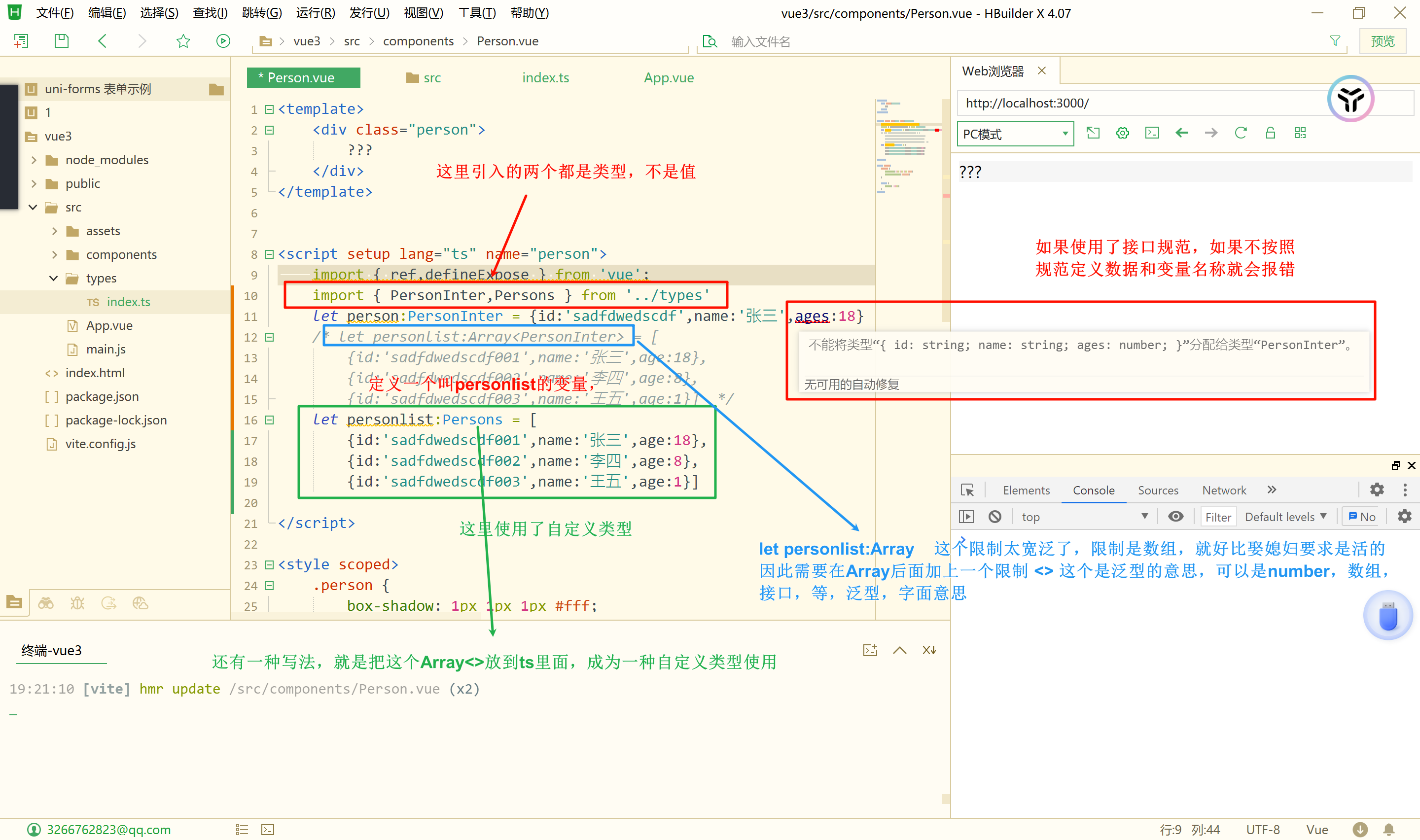
Task: Toggle console live expression eye icon
Action: click(1175, 516)
